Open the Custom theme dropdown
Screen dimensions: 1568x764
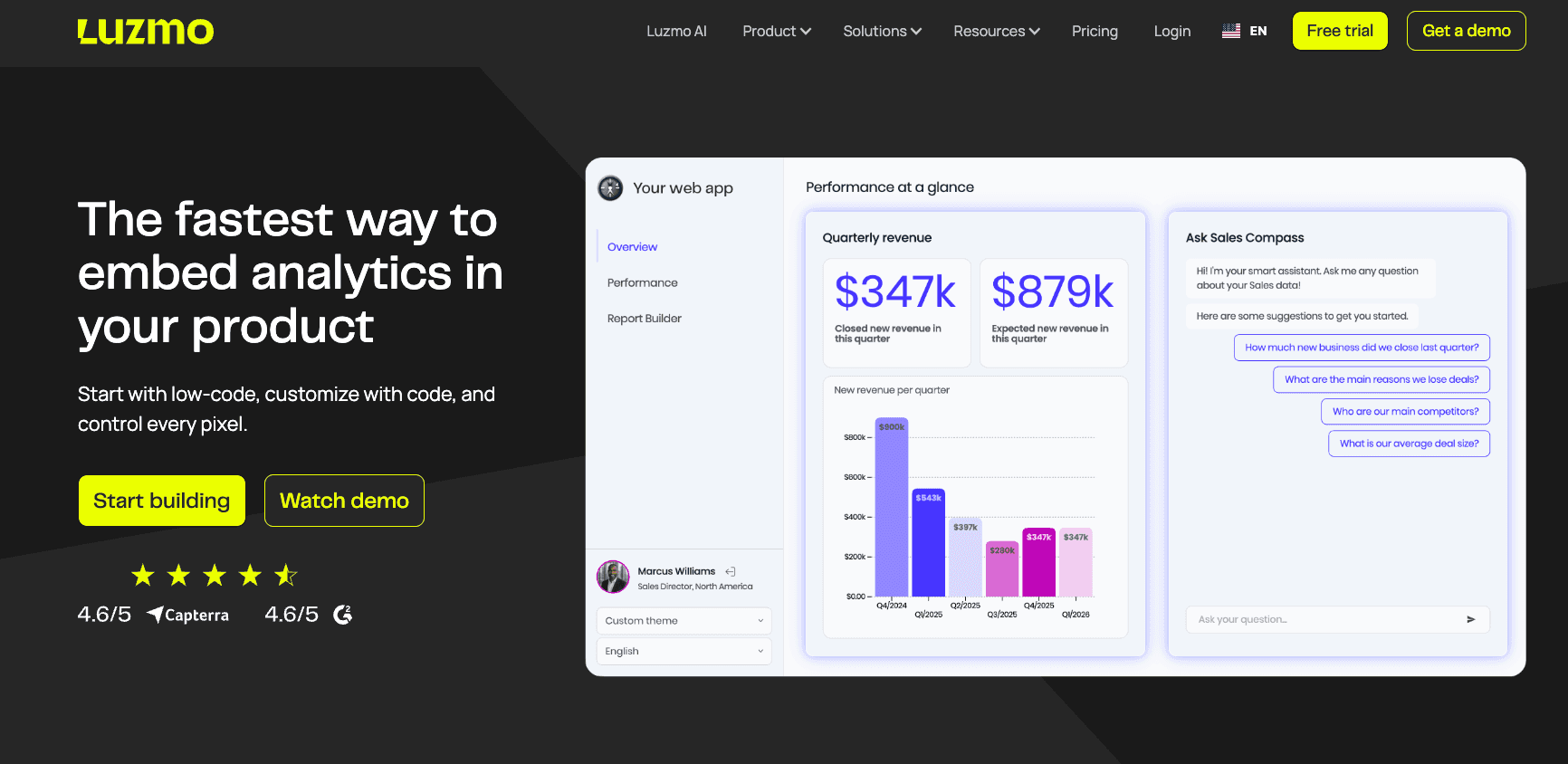[684, 621]
